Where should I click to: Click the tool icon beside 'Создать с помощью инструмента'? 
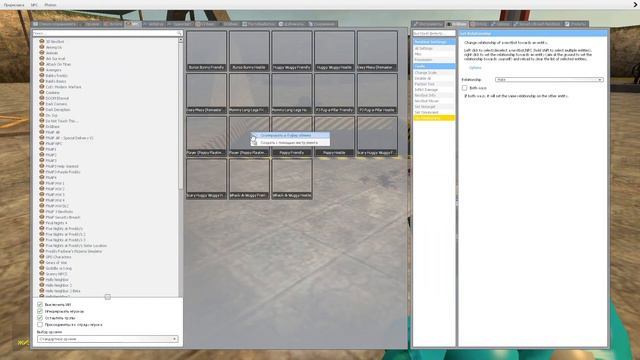[254, 142]
